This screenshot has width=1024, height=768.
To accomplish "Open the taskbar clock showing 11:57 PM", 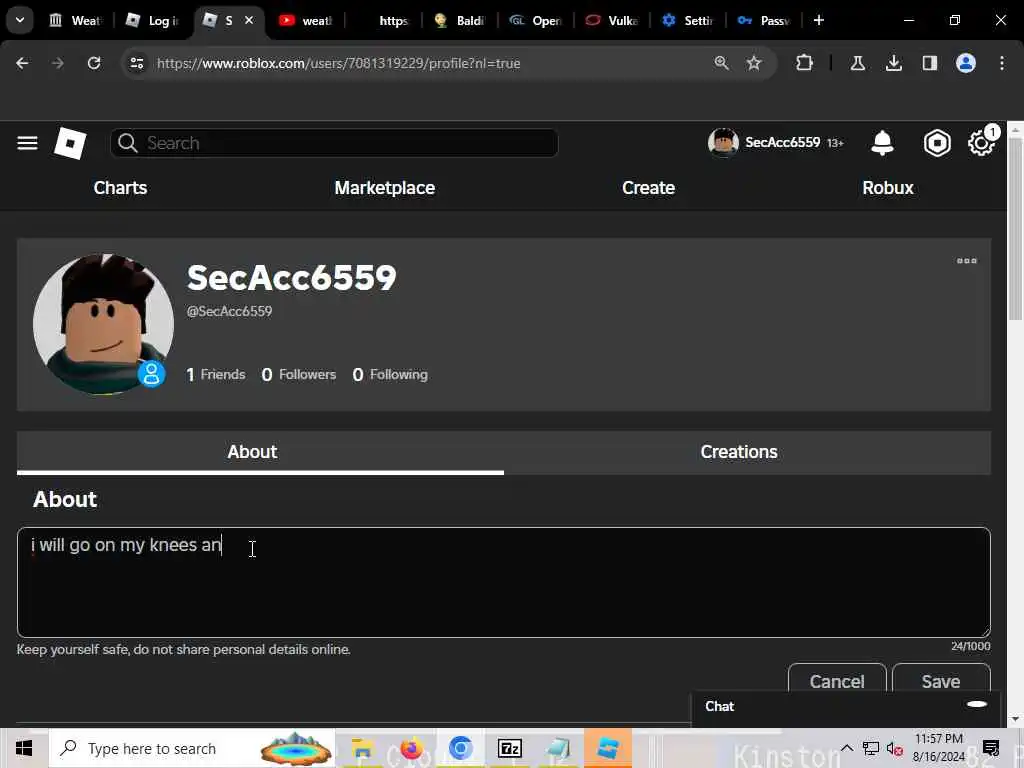I will pos(938,748).
